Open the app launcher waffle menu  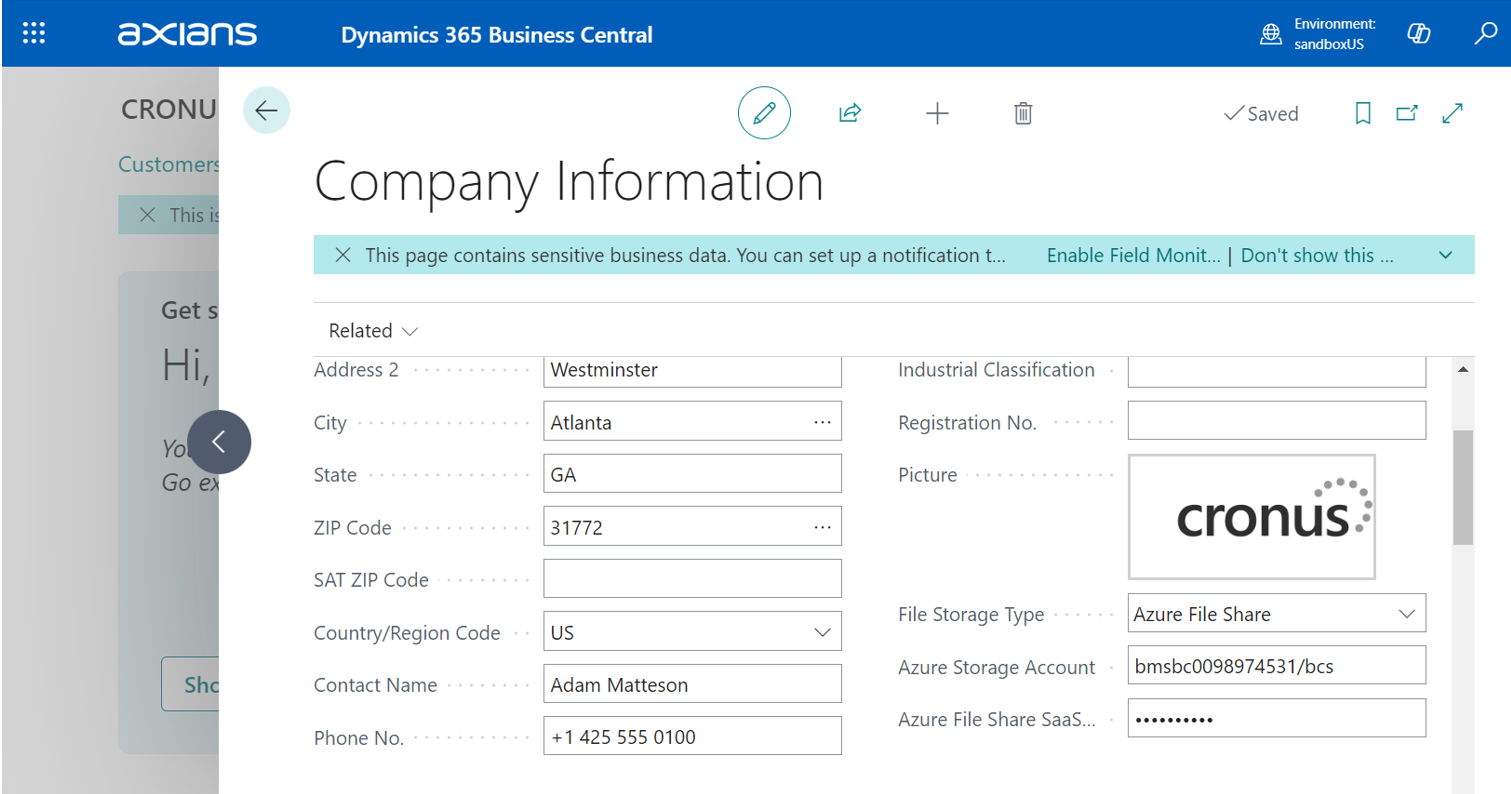[x=34, y=34]
